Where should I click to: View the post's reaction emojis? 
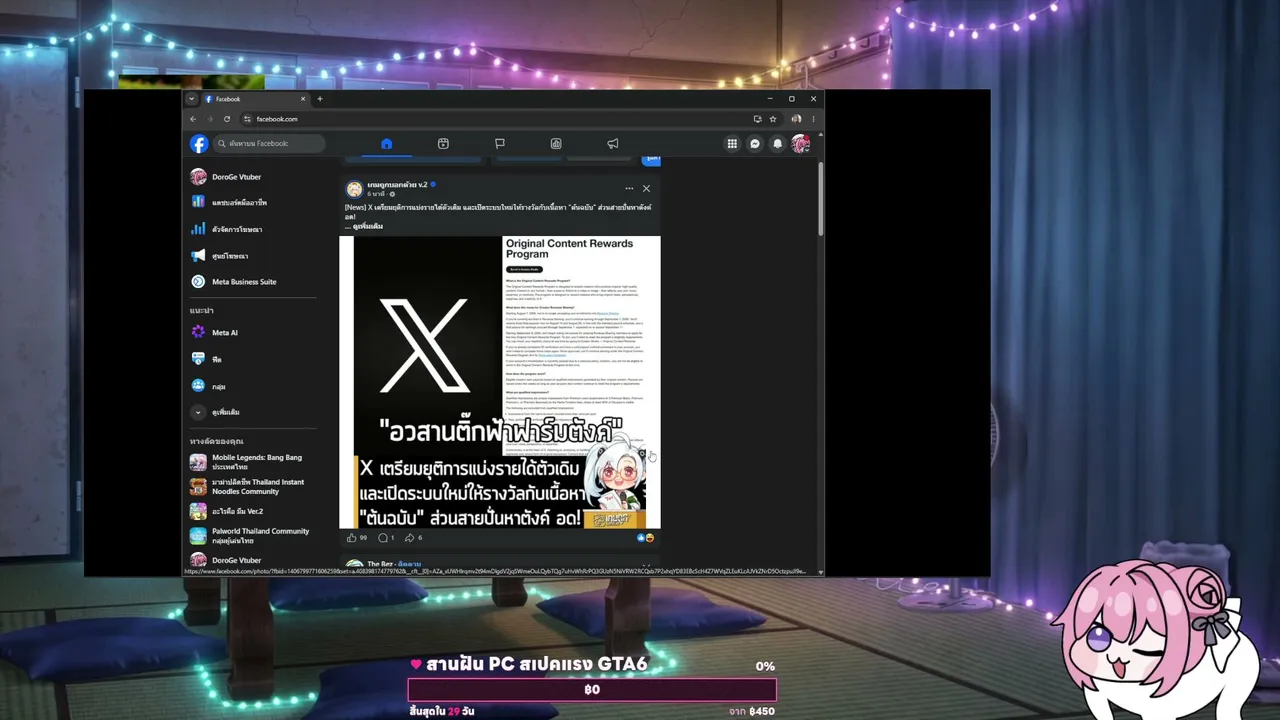point(645,538)
